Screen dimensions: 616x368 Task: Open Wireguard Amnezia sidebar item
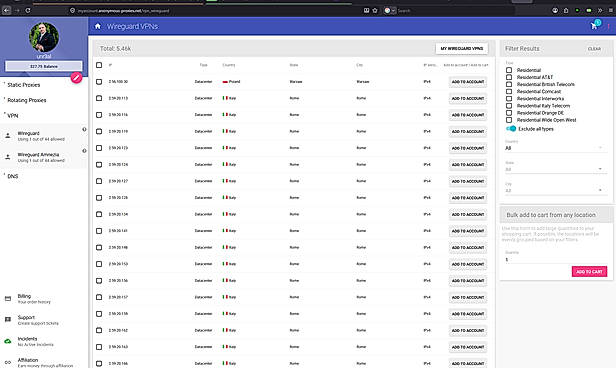(x=44, y=157)
